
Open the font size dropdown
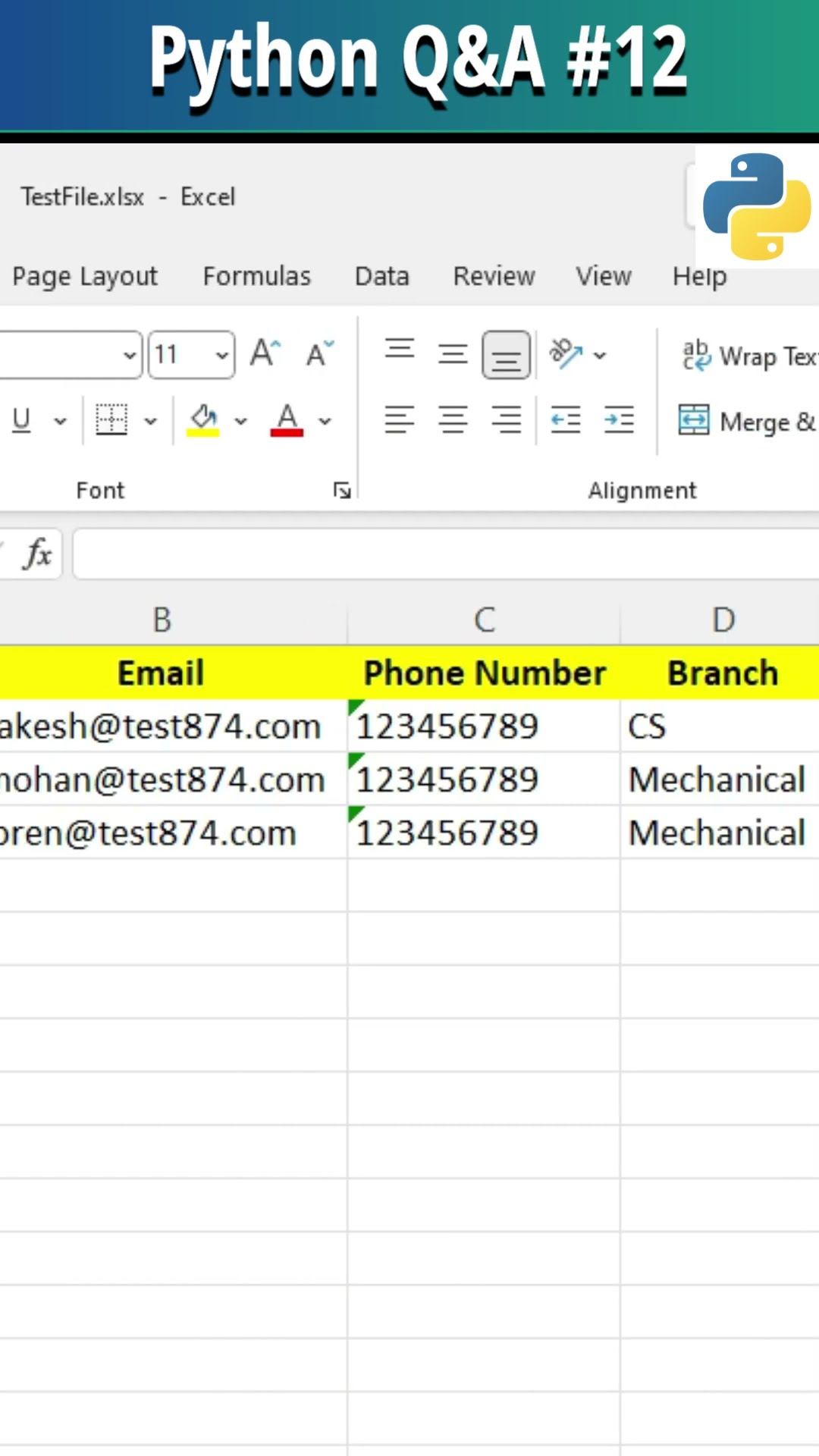[x=221, y=354]
